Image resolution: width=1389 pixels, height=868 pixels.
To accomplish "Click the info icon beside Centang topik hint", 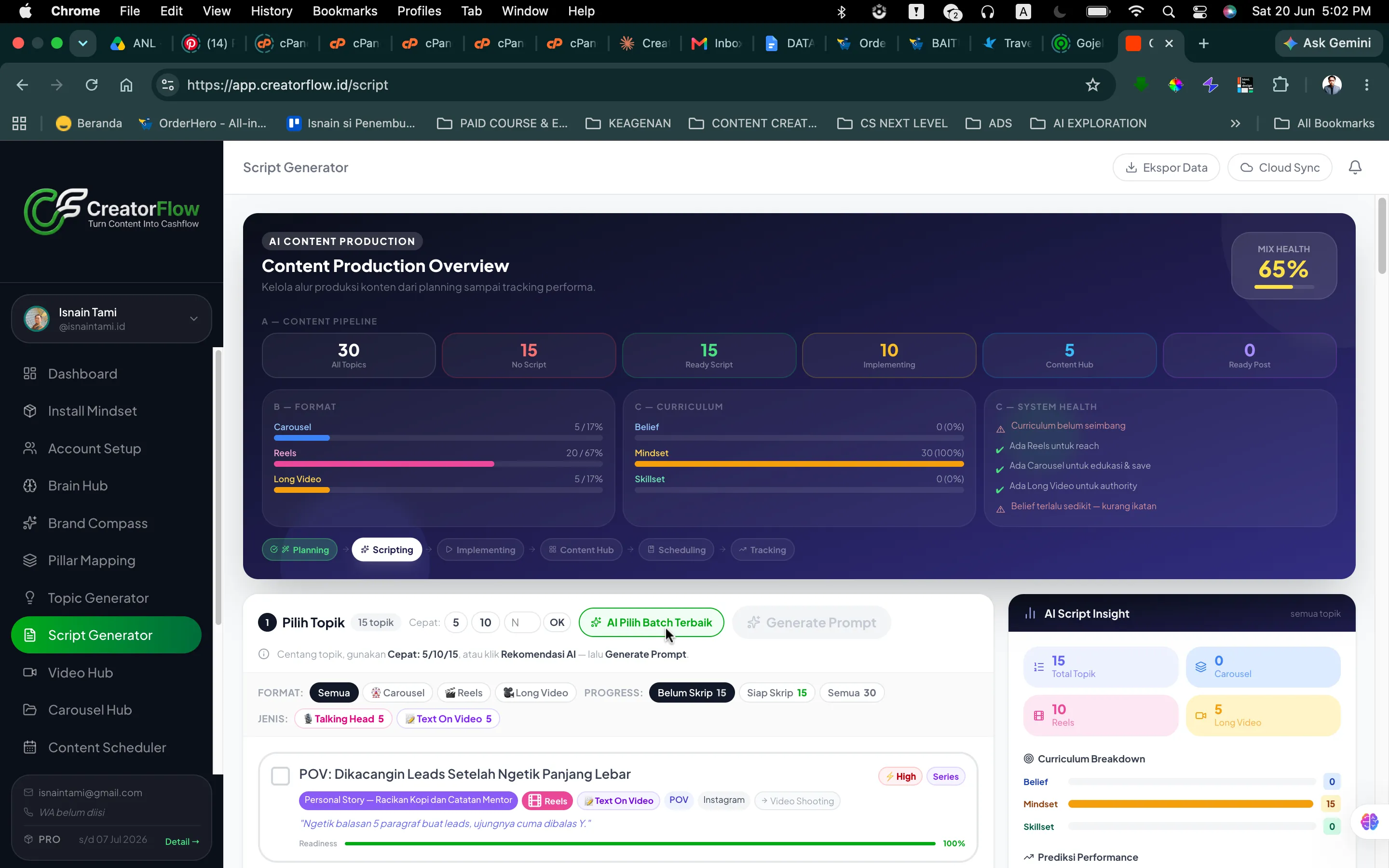I will [263, 654].
